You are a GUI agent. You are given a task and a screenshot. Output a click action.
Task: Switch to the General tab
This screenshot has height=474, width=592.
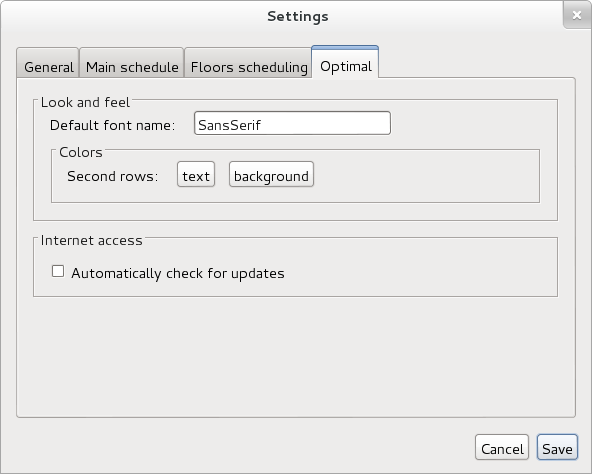click(x=48, y=63)
